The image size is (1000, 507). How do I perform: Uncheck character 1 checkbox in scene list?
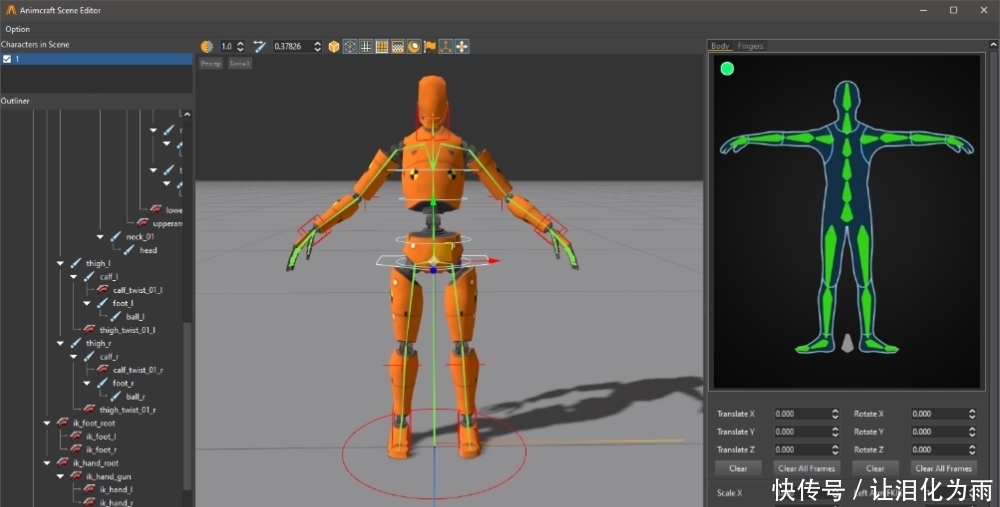7,59
